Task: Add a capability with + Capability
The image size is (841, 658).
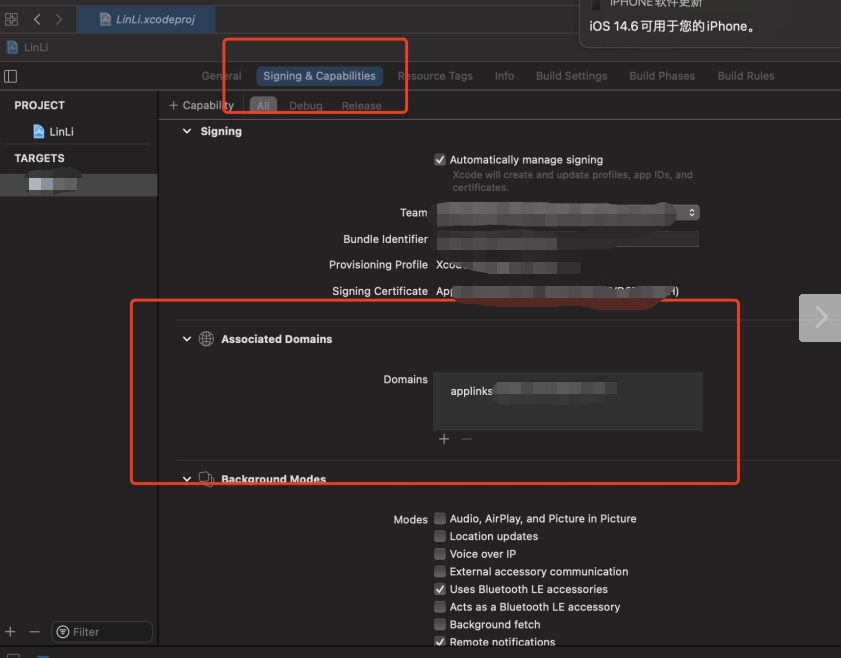Action: click(x=201, y=106)
